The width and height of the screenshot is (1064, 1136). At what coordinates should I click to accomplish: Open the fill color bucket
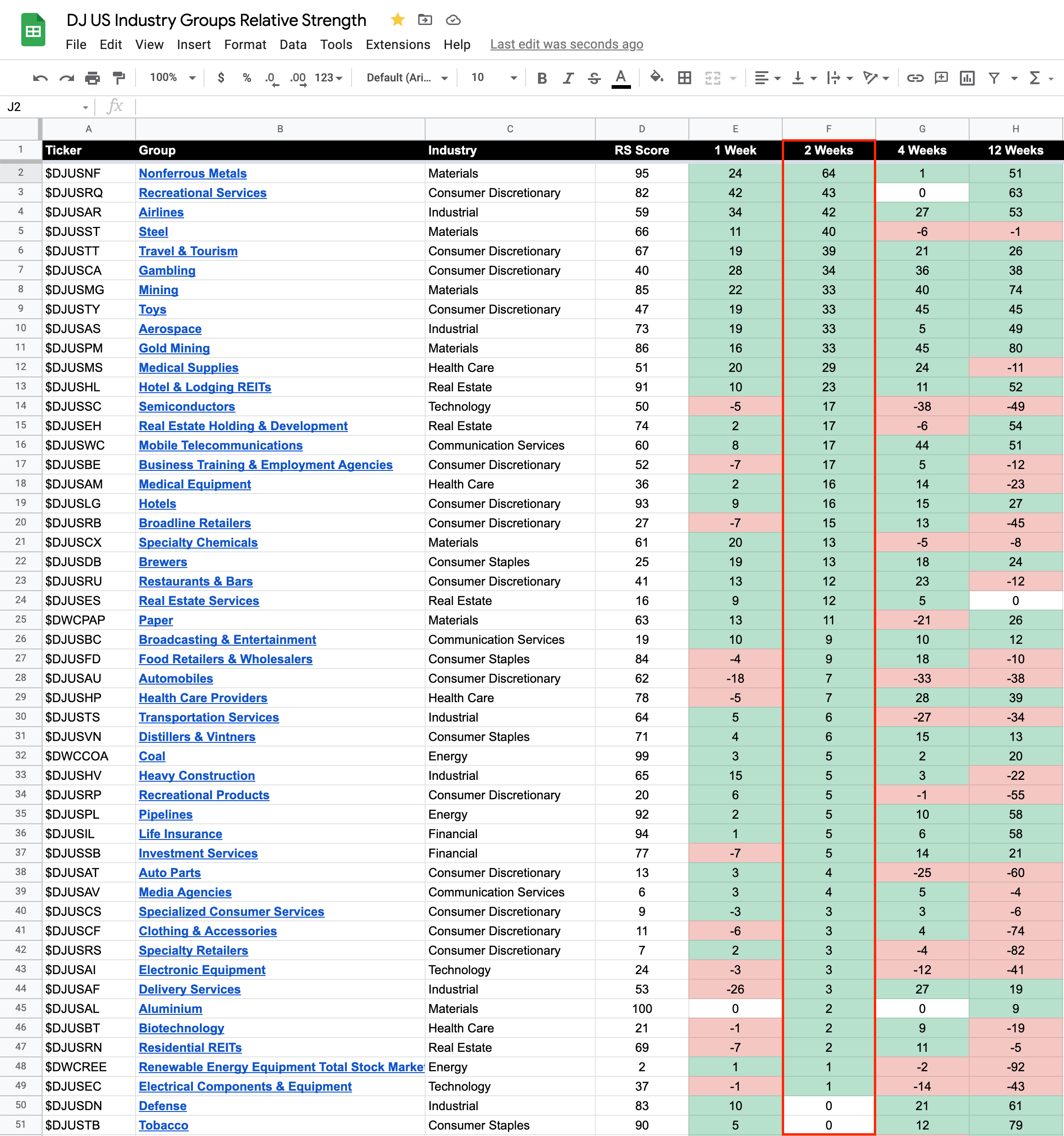click(656, 77)
